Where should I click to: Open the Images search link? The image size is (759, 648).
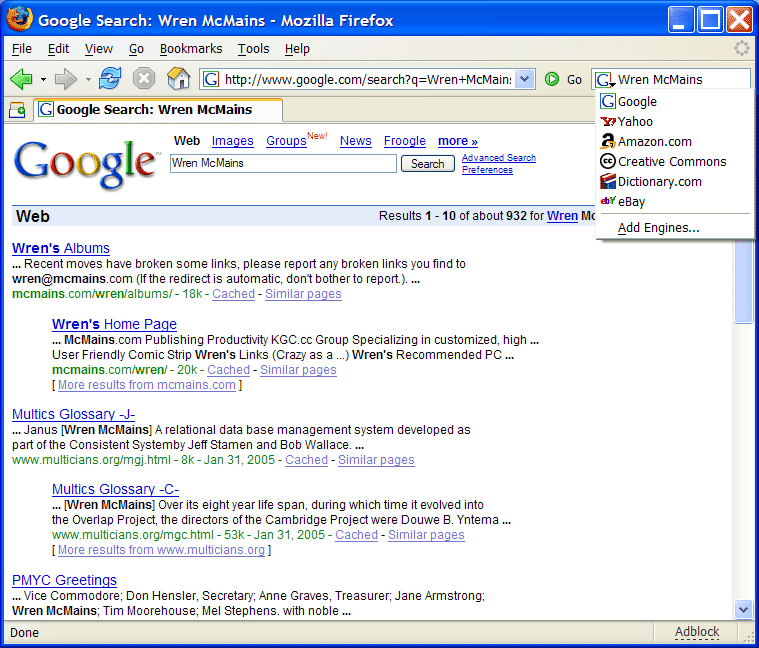click(x=232, y=141)
